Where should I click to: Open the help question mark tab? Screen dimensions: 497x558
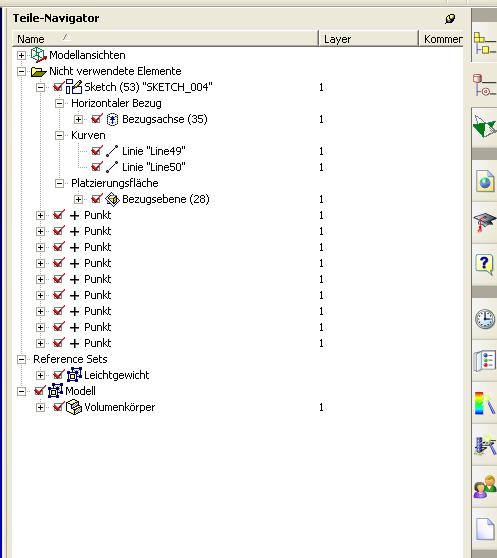484,264
